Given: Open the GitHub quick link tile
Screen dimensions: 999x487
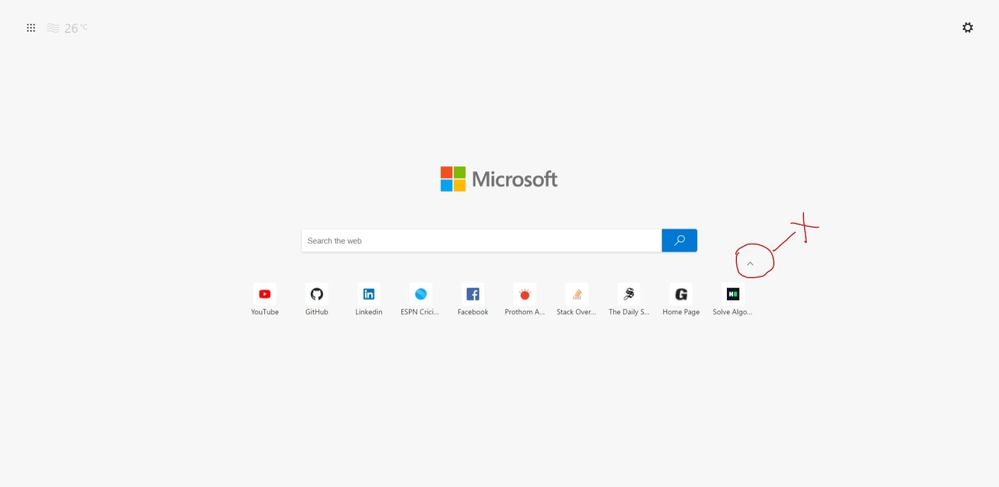Looking at the screenshot, I should tap(317, 300).
